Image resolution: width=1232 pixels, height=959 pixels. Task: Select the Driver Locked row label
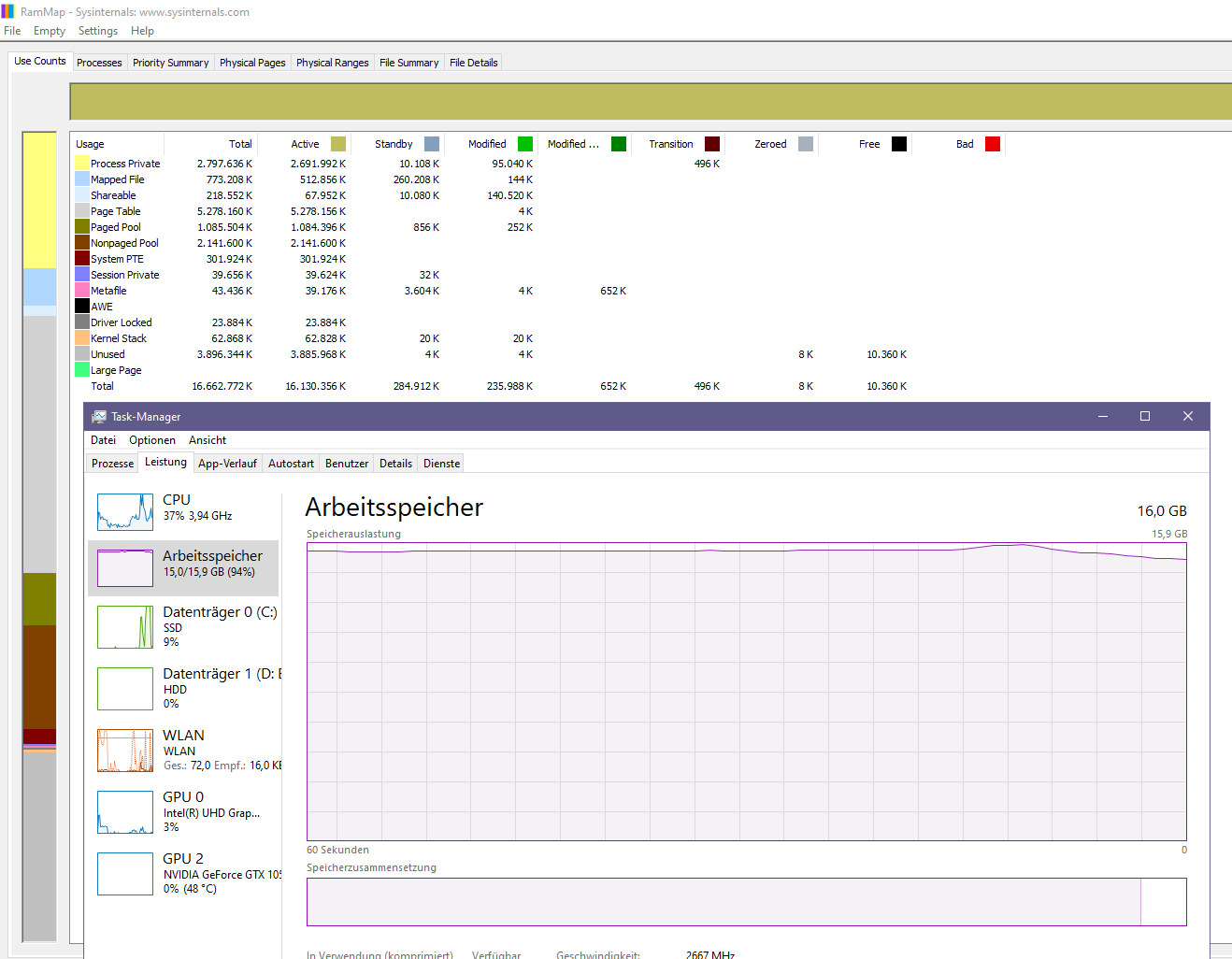coord(121,322)
